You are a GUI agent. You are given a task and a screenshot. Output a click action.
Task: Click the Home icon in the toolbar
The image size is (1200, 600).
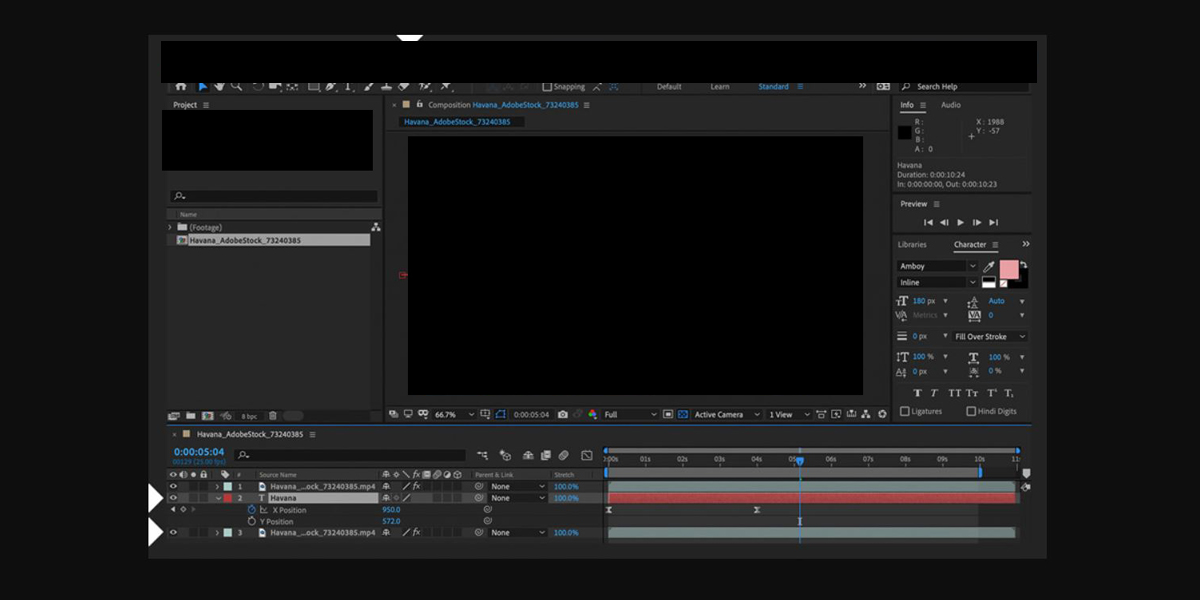(x=182, y=87)
